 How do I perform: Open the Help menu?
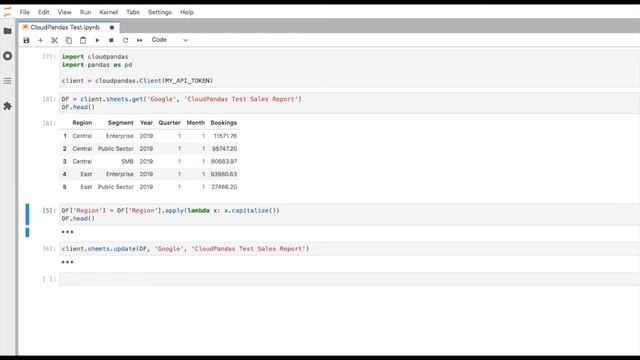(x=187, y=12)
